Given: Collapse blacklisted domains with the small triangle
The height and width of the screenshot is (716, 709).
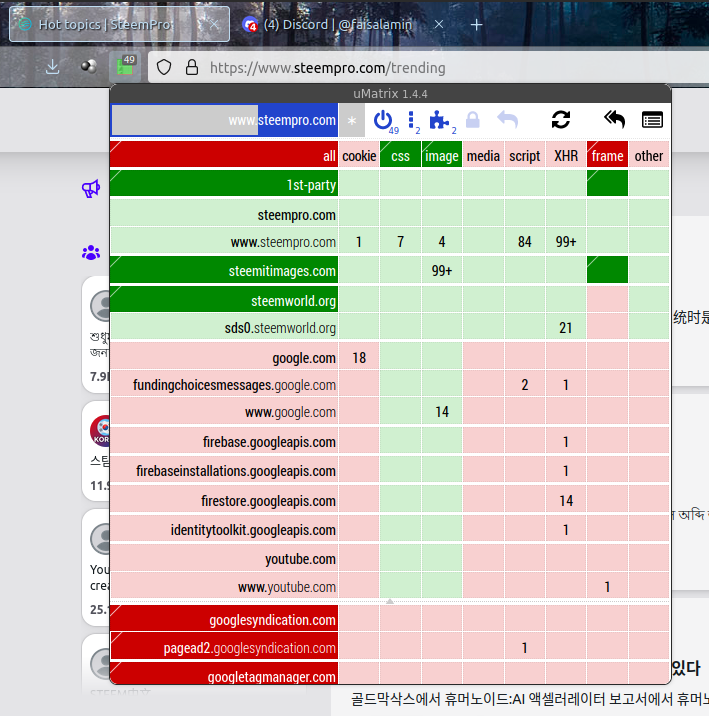Looking at the screenshot, I should (390, 601).
